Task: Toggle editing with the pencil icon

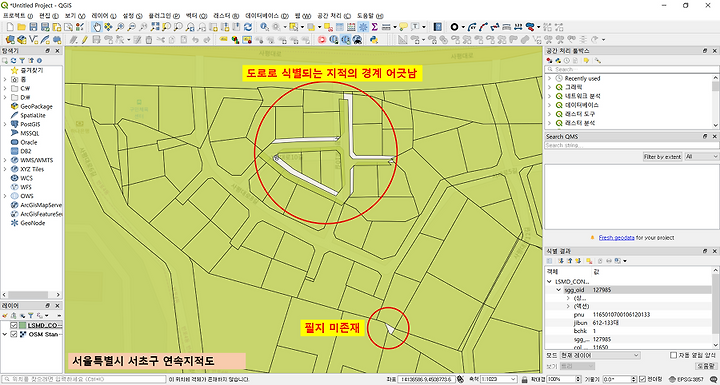Action: pyautogui.click(x=85, y=40)
